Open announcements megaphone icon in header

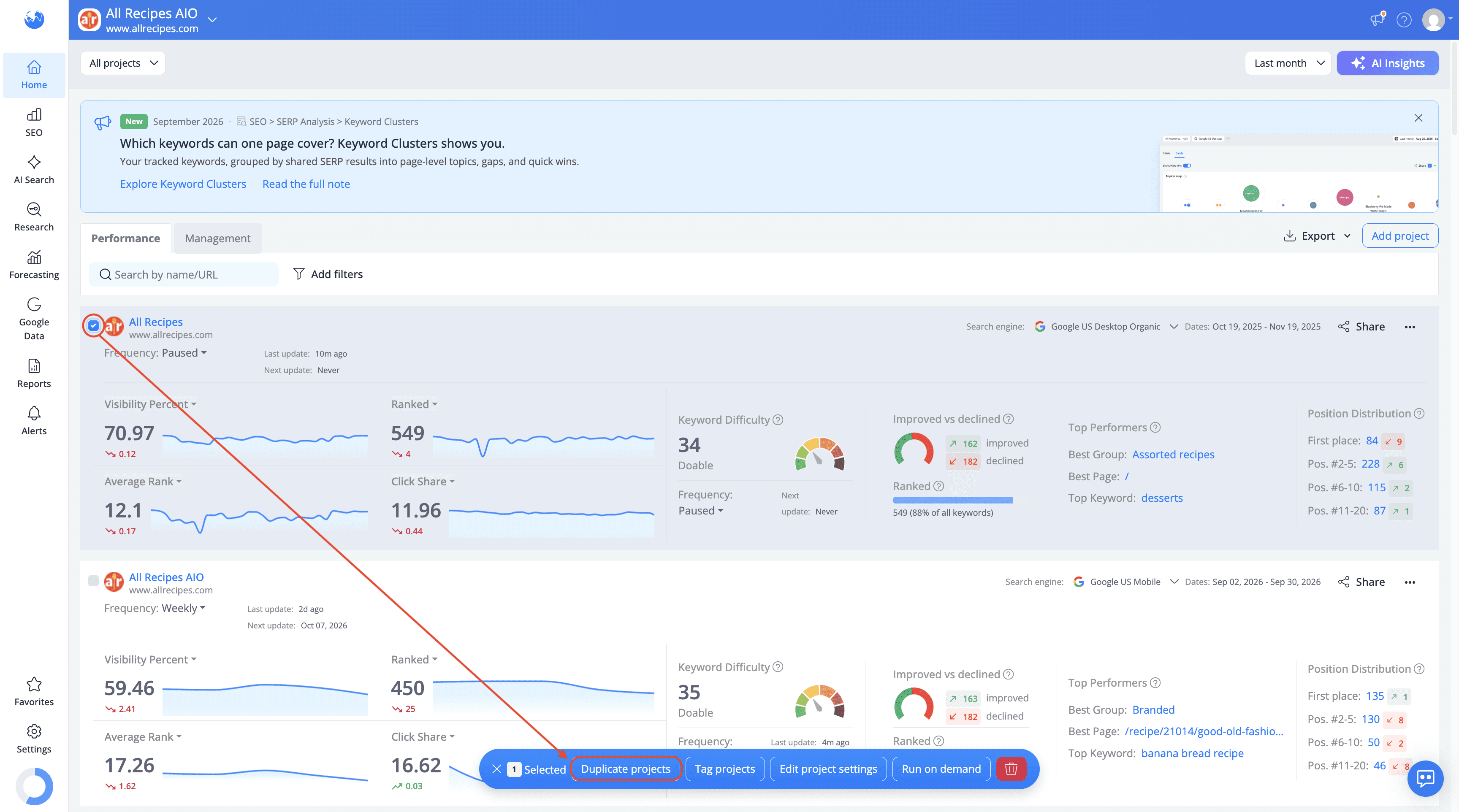1378,20
